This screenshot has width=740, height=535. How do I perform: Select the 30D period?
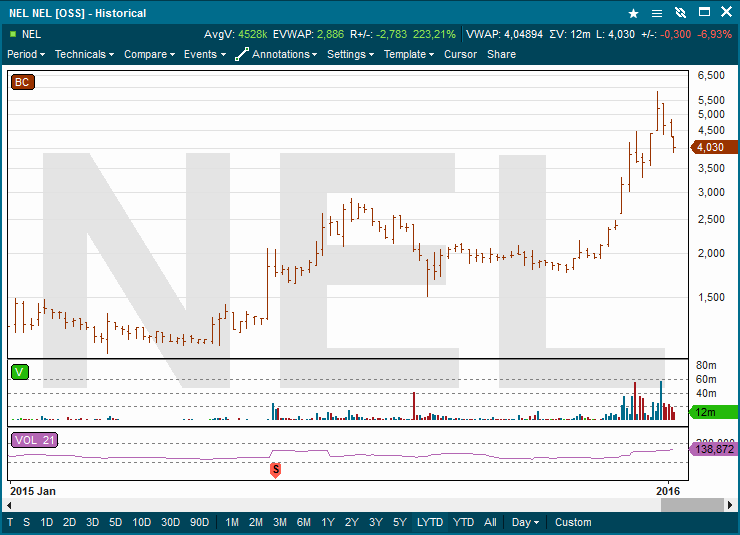coord(170,522)
